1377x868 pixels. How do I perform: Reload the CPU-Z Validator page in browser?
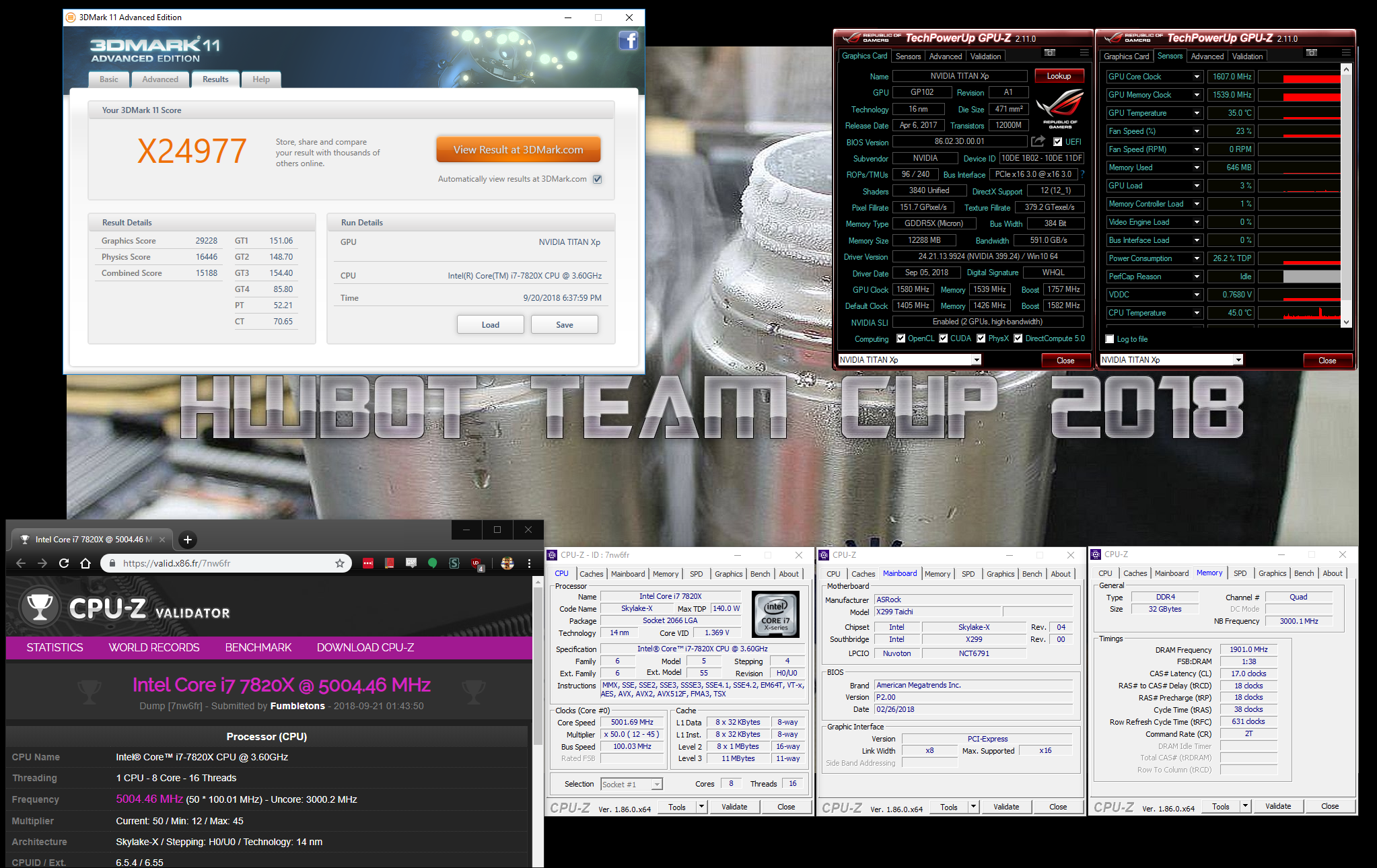pyautogui.click(x=64, y=563)
